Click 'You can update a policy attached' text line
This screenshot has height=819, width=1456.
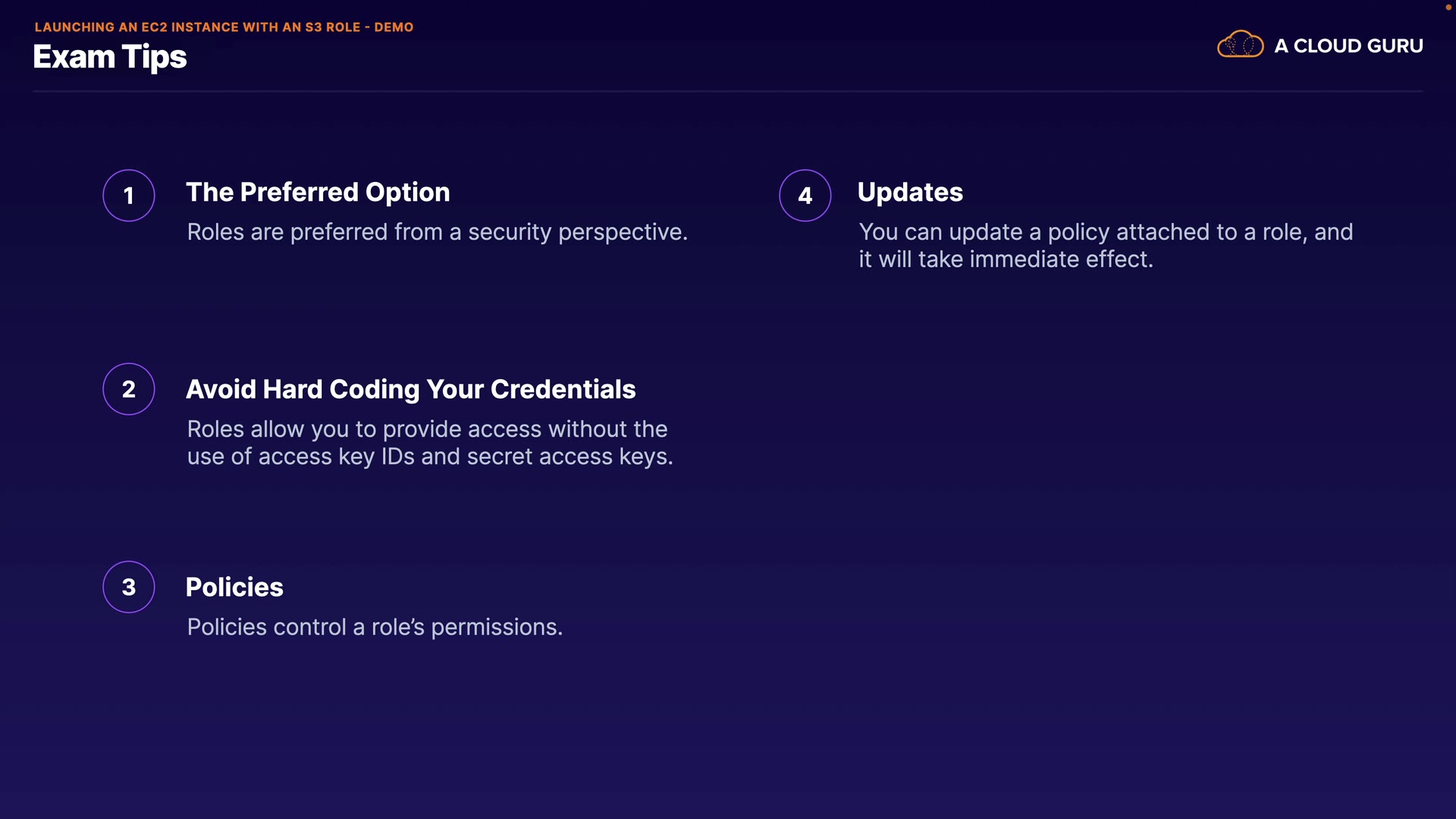pyautogui.click(x=1105, y=232)
